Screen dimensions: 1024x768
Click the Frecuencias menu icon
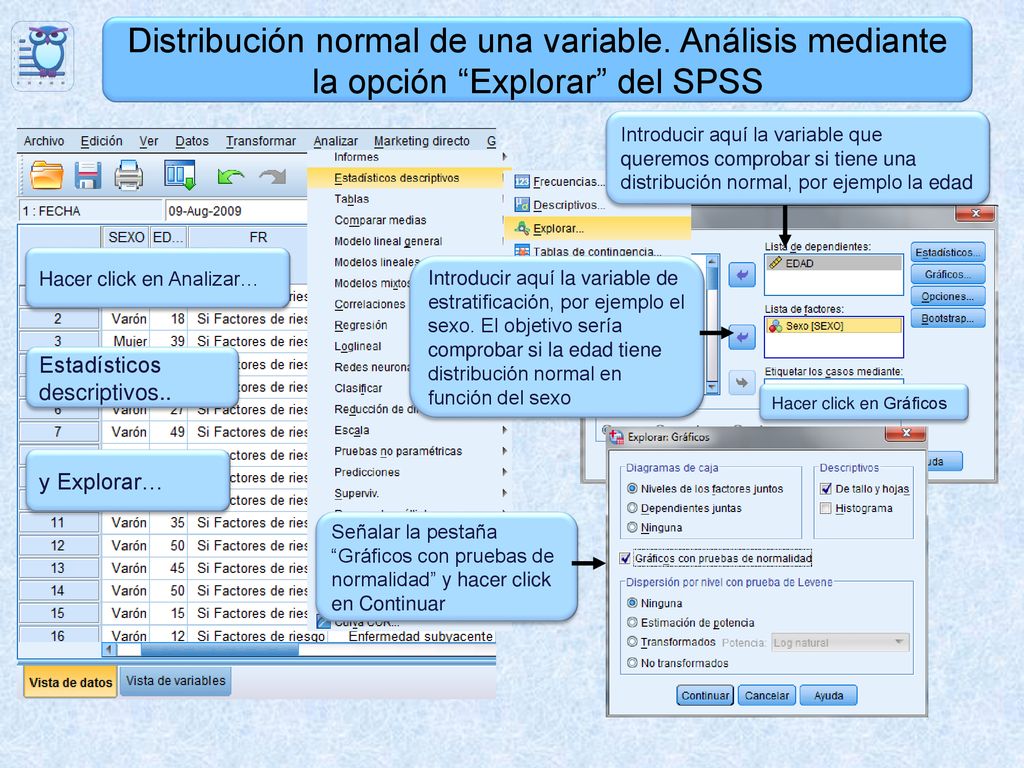(522, 182)
